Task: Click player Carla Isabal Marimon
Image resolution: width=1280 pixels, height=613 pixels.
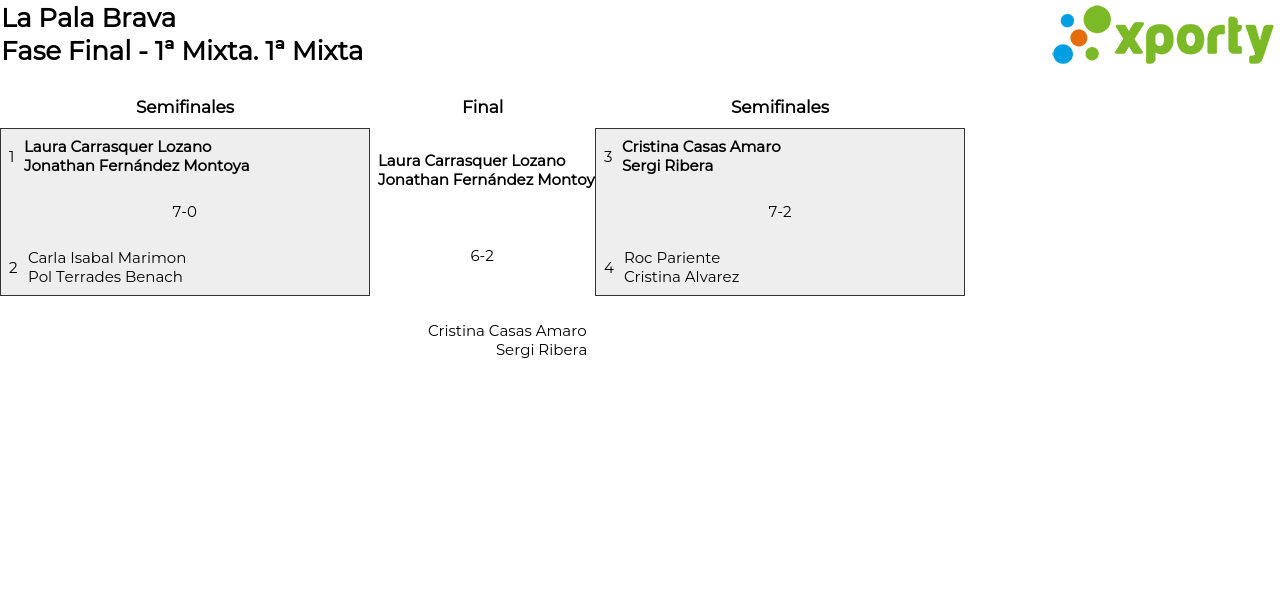Action: [x=107, y=258]
